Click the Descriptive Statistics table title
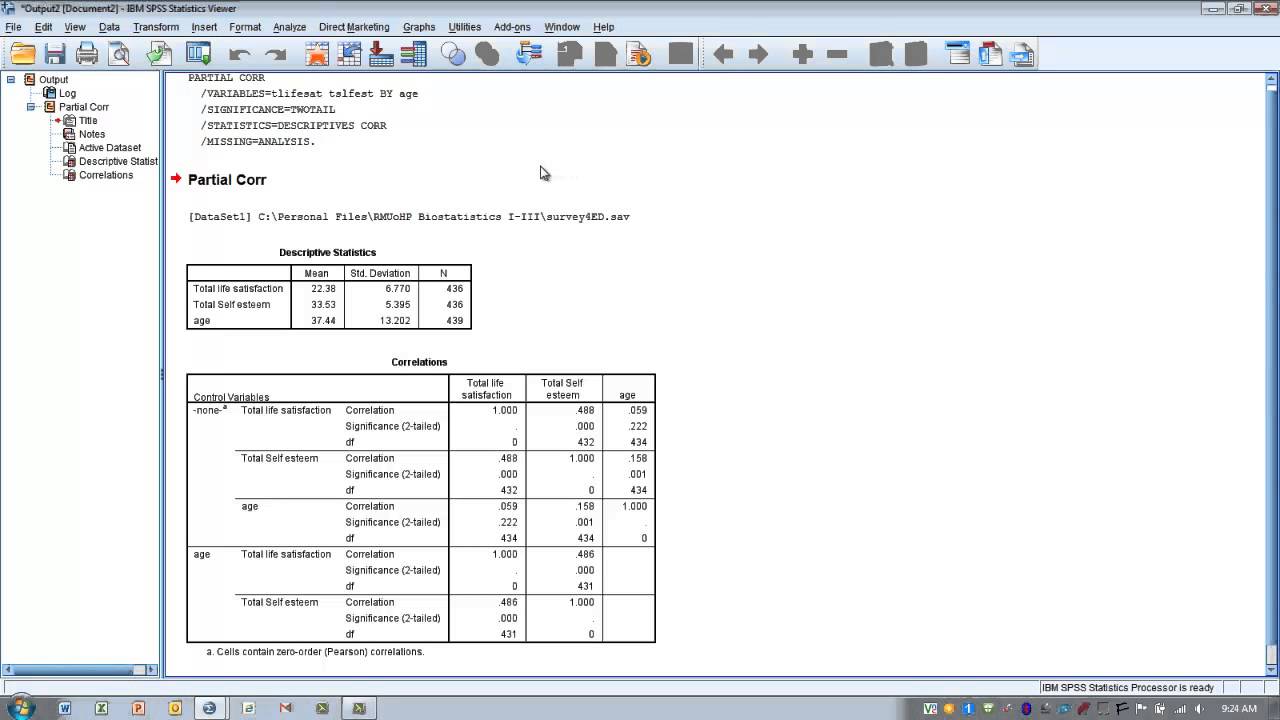 point(328,253)
